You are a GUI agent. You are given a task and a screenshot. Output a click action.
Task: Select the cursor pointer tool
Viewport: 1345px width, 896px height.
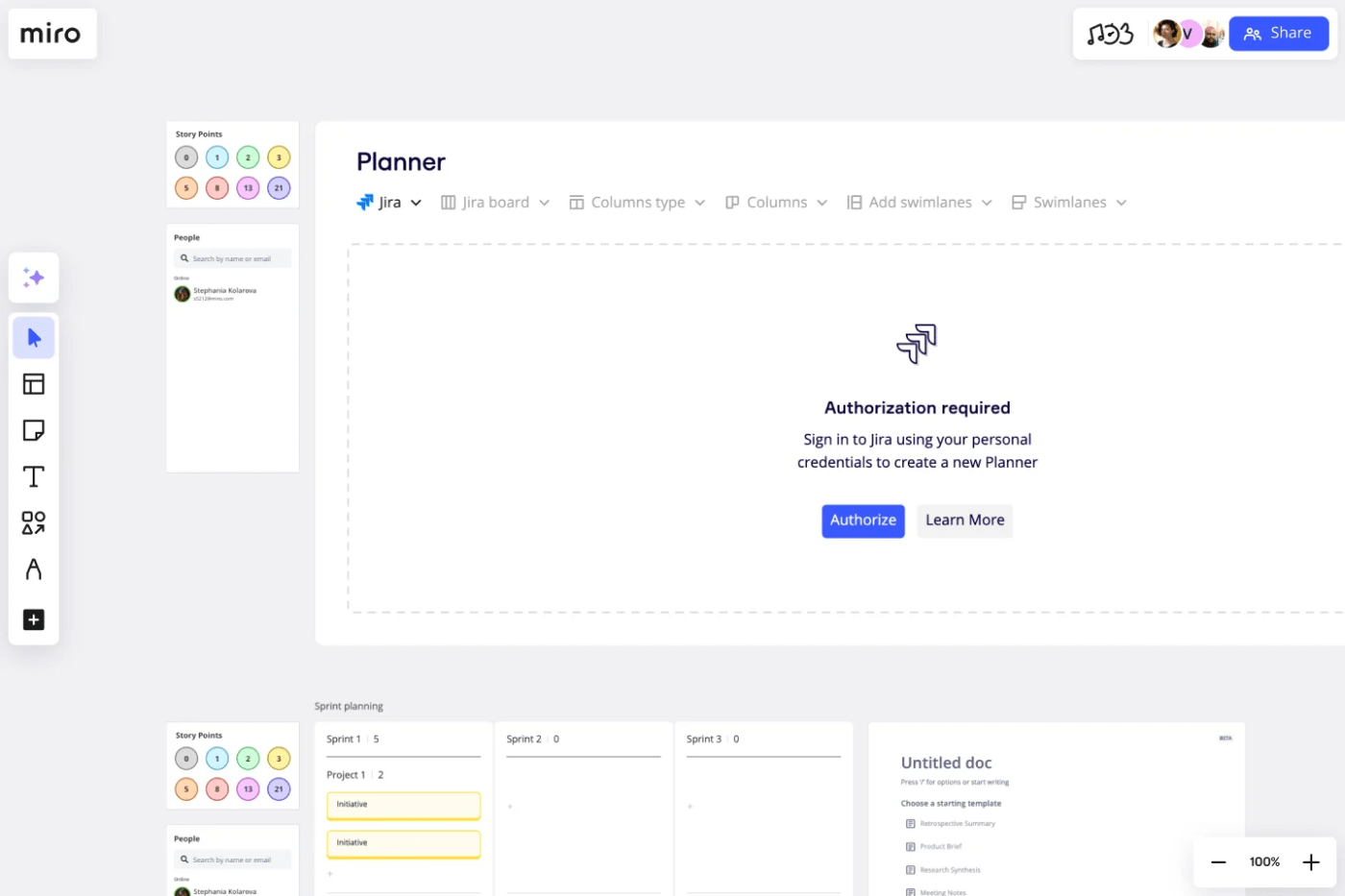click(34, 338)
